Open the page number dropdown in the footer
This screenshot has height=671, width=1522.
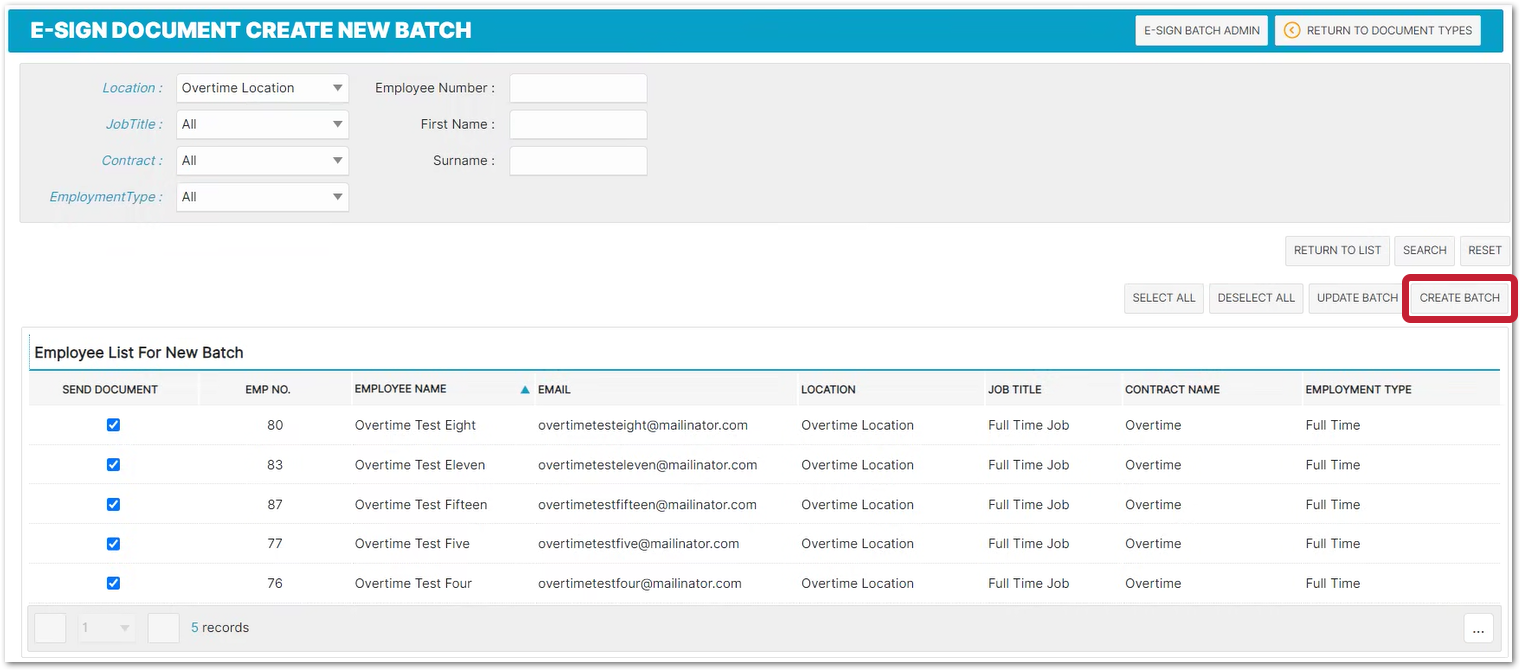click(x=106, y=628)
